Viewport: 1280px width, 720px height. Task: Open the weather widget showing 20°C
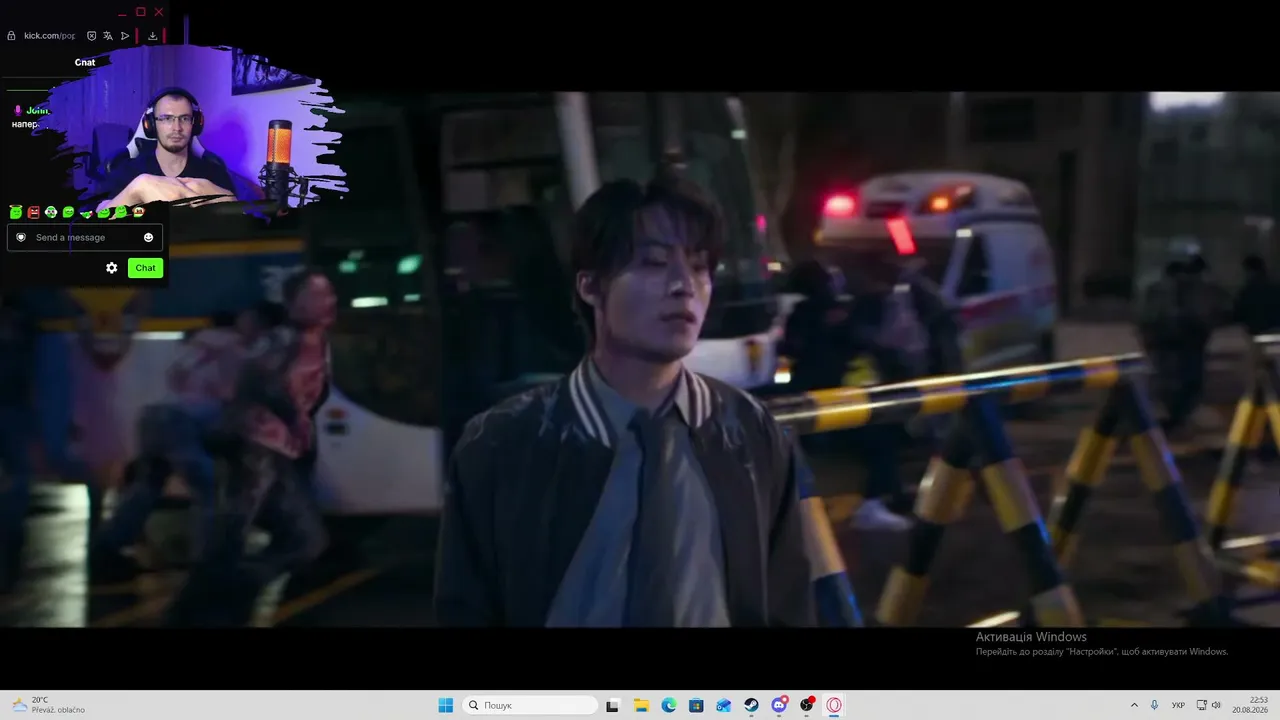tap(48, 705)
